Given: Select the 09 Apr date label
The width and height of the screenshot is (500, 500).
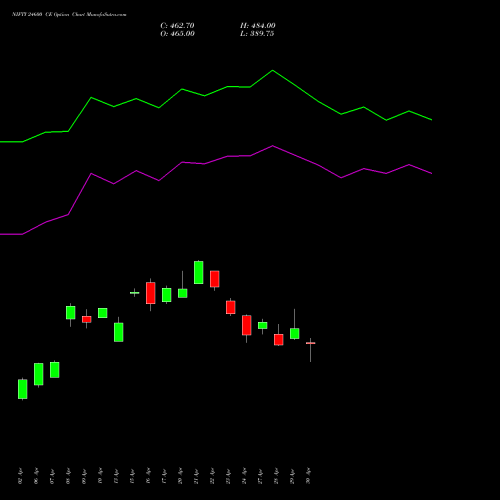Looking at the screenshot, I should (84, 476).
